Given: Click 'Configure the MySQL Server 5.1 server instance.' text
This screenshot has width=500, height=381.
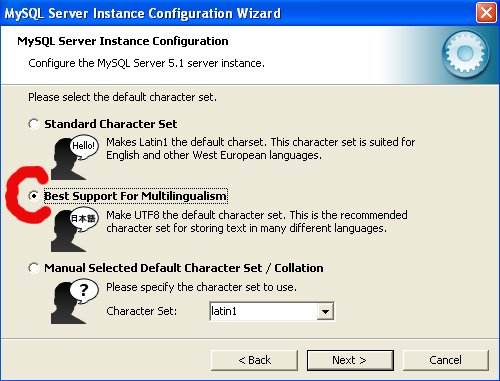Looking at the screenshot, I should (x=146, y=63).
